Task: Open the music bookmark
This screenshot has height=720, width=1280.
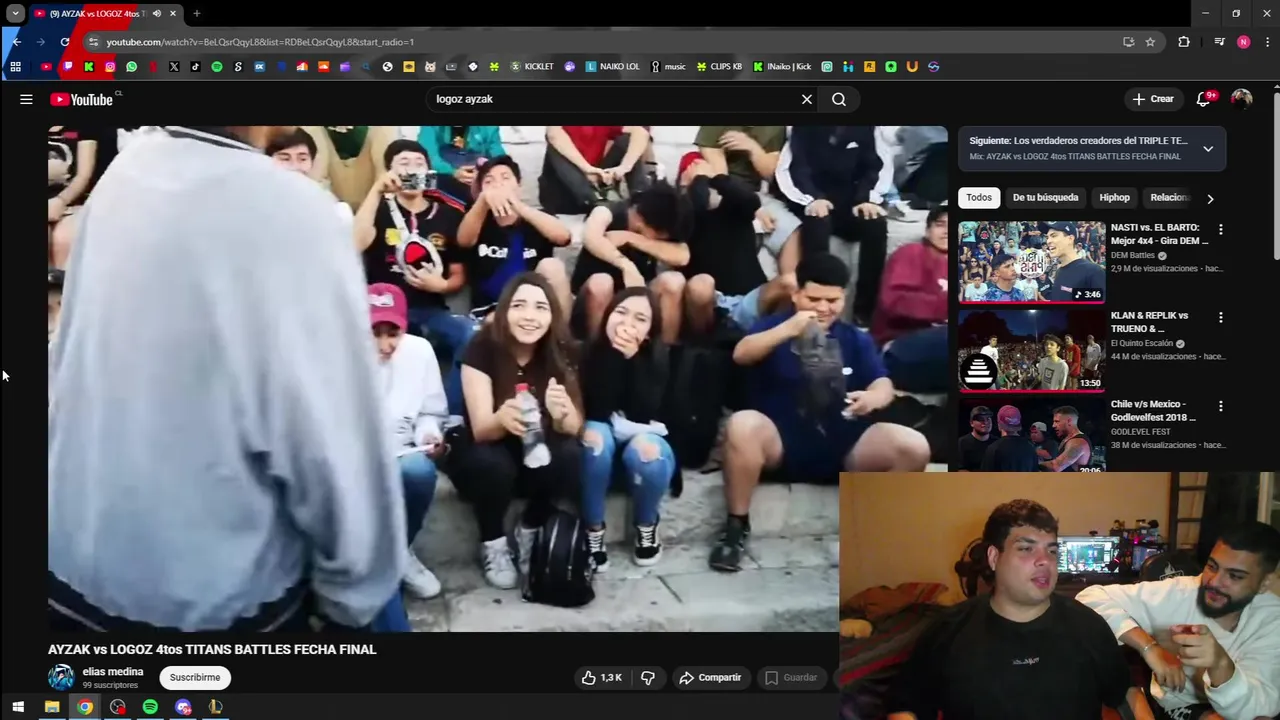Action: click(x=668, y=67)
